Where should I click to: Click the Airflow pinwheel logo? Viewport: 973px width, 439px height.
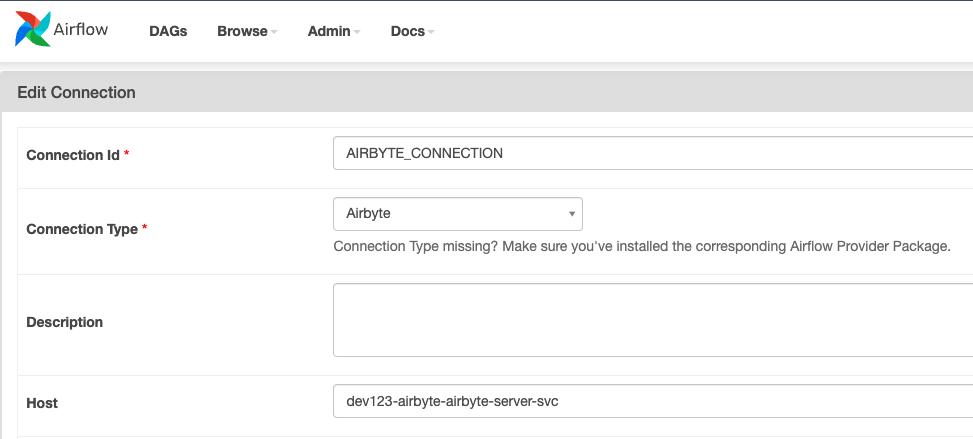coord(32,29)
